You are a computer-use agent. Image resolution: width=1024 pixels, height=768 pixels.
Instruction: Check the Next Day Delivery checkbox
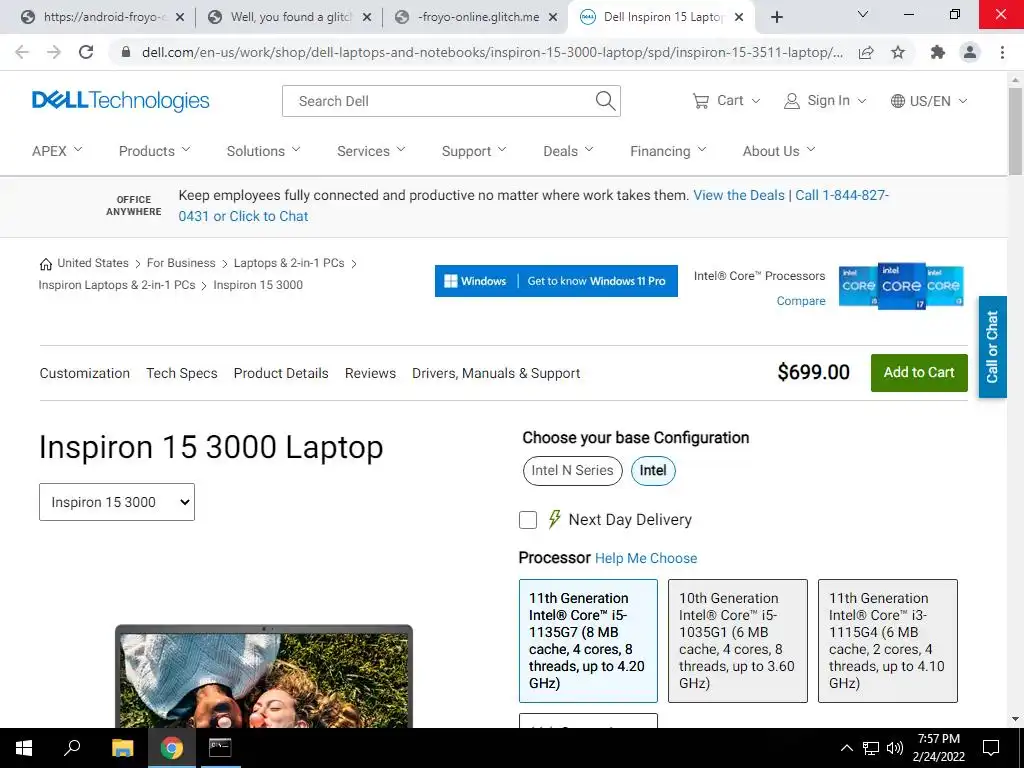coord(528,520)
